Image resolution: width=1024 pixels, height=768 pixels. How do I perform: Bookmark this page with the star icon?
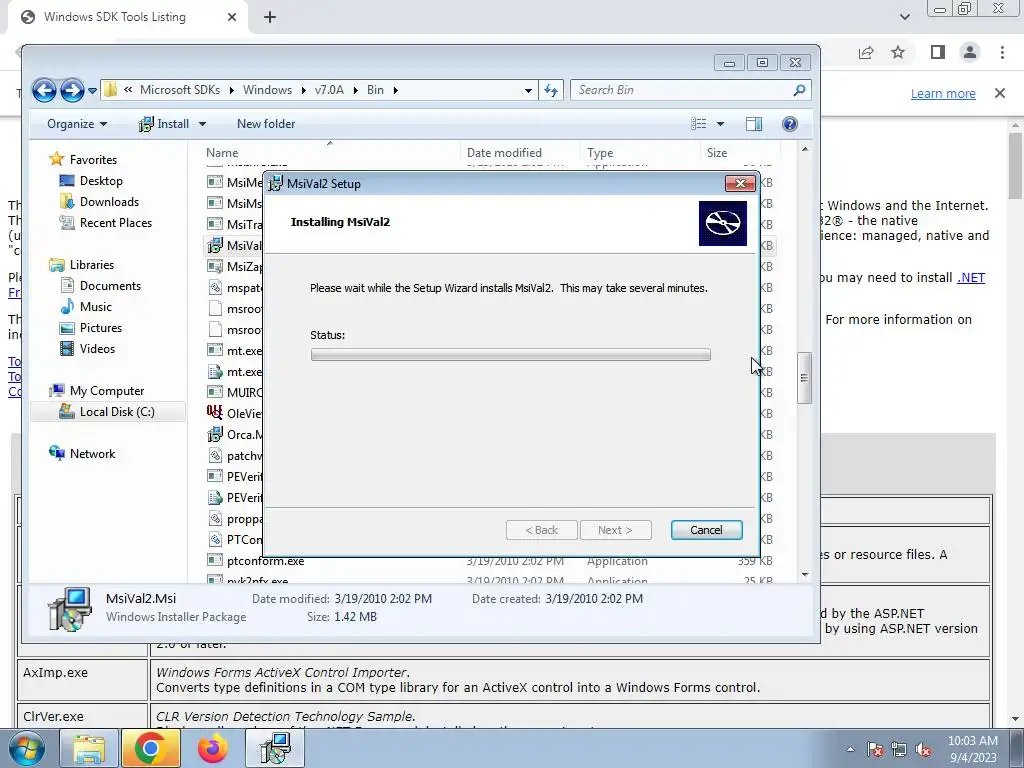pos(898,52)
